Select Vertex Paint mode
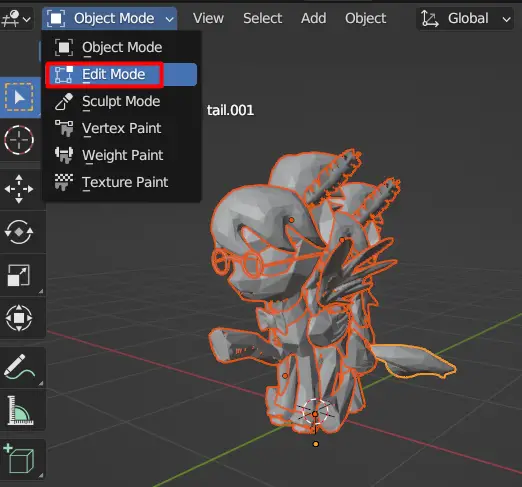The height and width of the screenshot is (487, 522). 121,128
